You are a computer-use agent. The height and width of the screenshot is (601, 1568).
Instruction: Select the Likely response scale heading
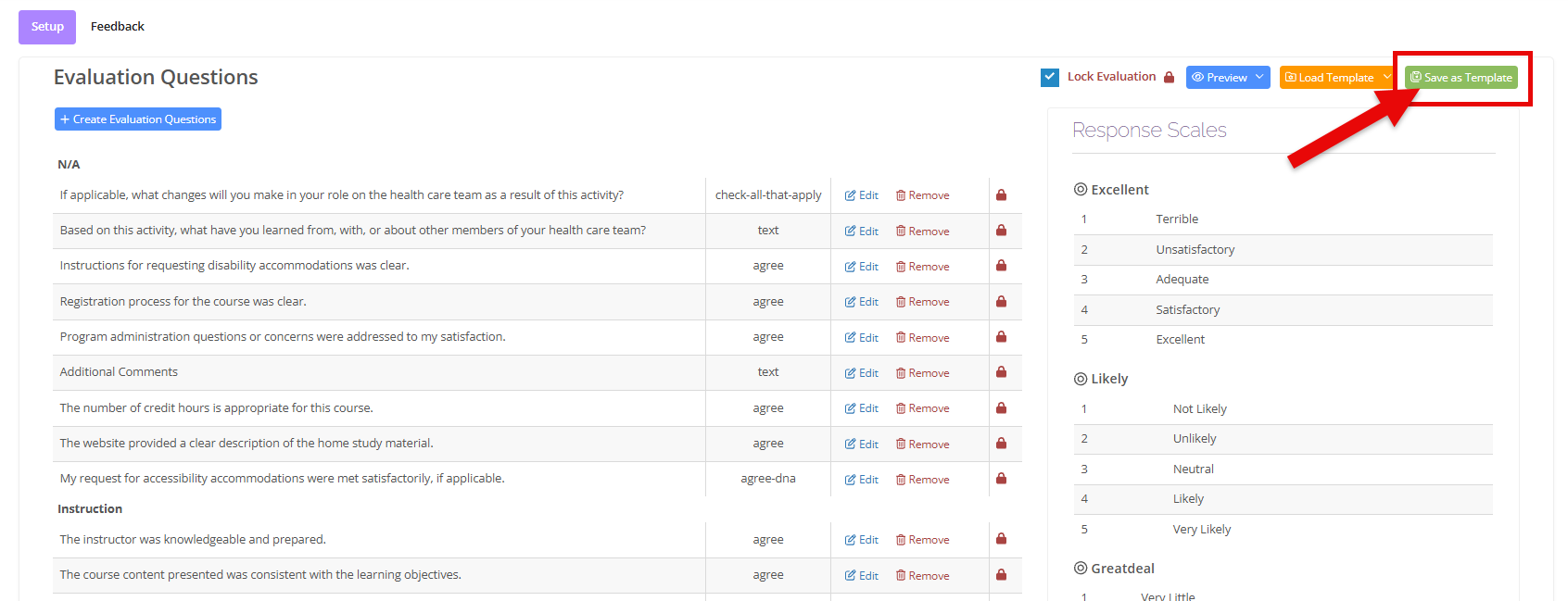pyautogui.click(x=1101, y=379)
